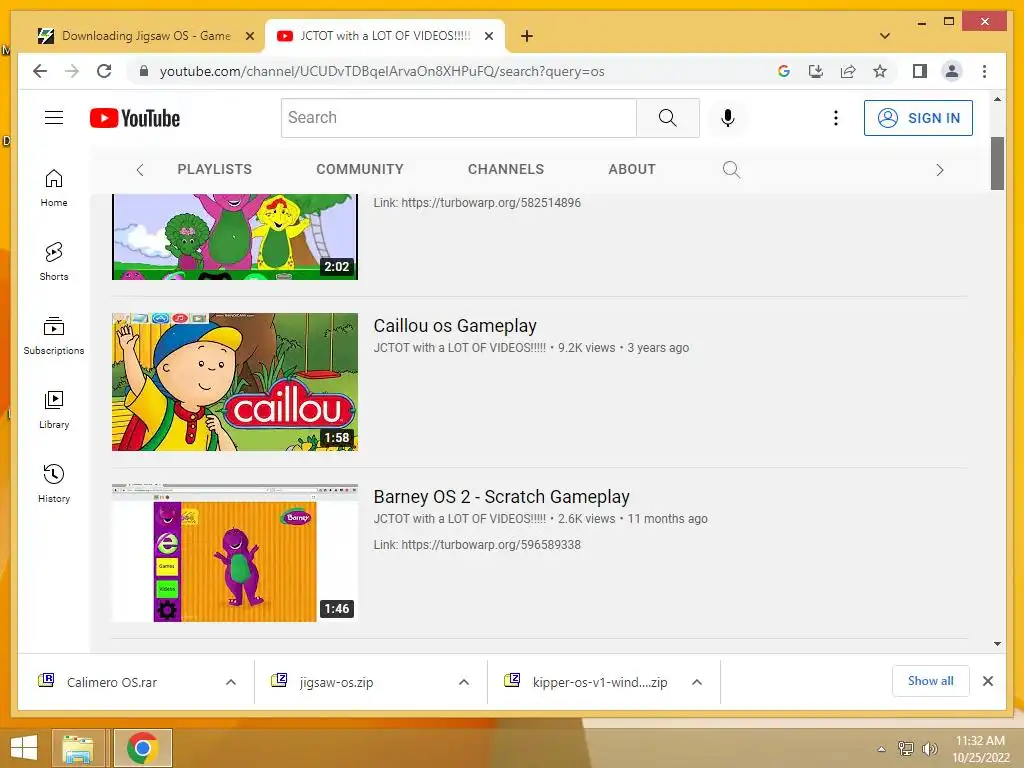This screenshot has width=1024, height=768.
Task: Open Caillou os Gameplay video title
Action: 455,325
